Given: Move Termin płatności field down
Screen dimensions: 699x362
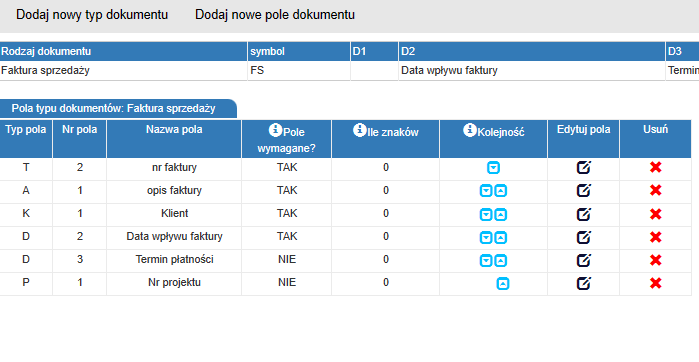Looking at the screenshot, I should (x=486, y=260).
